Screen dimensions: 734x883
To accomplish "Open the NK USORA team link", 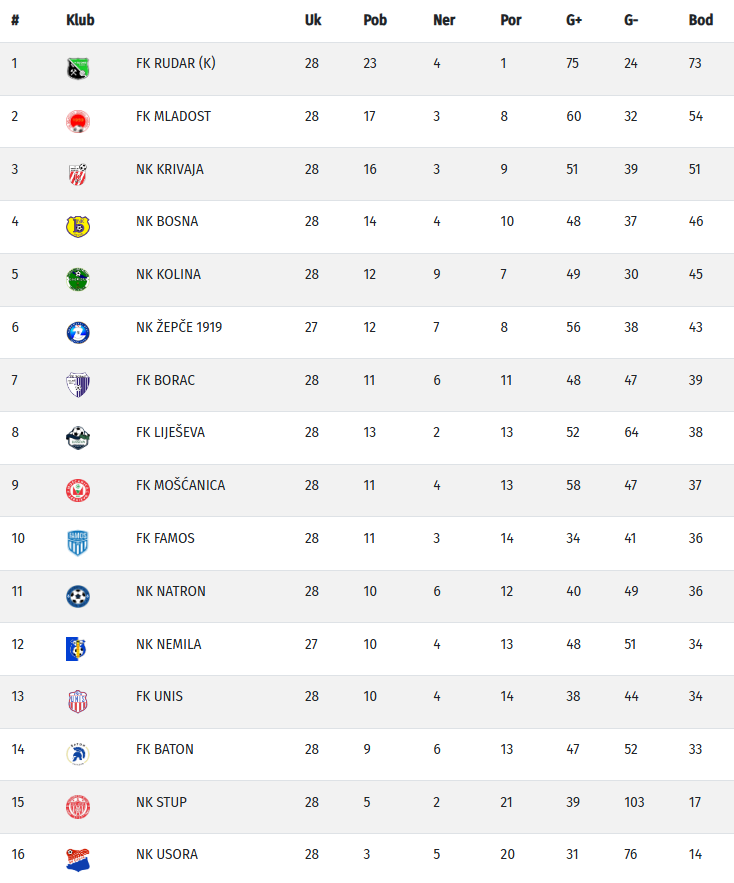I will coord(167,854).
